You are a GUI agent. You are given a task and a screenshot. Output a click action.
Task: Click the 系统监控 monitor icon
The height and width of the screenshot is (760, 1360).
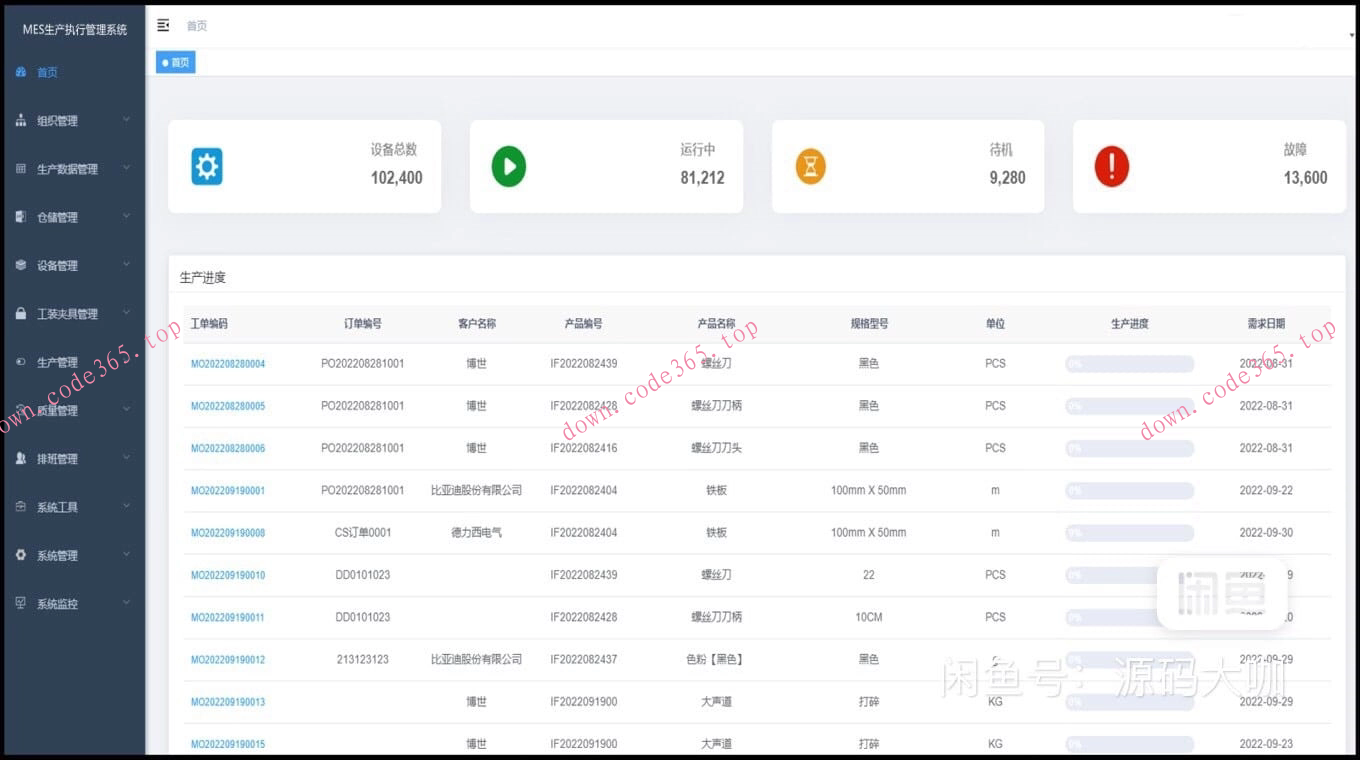(21, 603)
